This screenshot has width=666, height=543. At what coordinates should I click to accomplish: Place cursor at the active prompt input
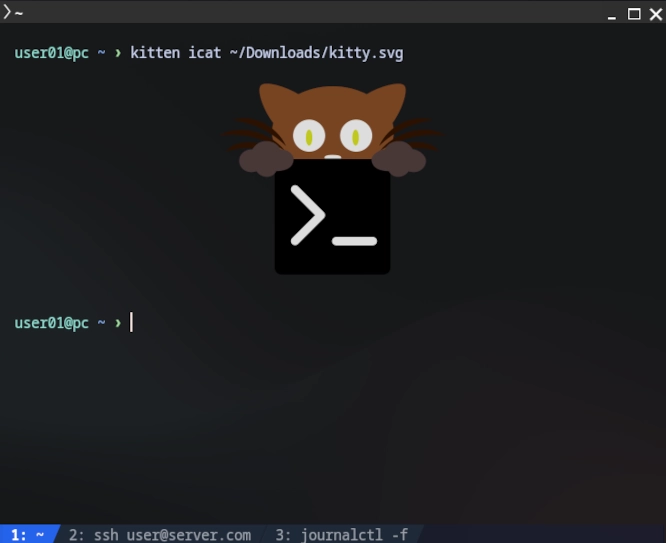coord(132,322)
